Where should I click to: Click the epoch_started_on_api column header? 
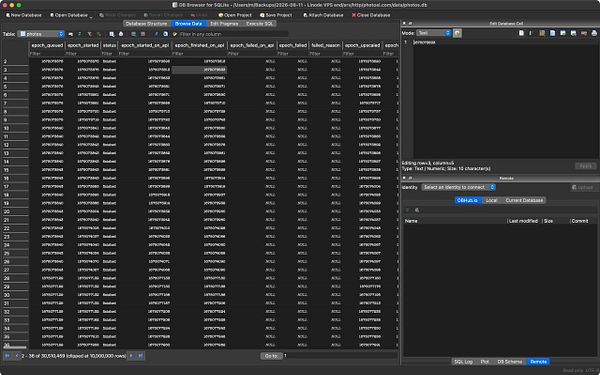145,45
